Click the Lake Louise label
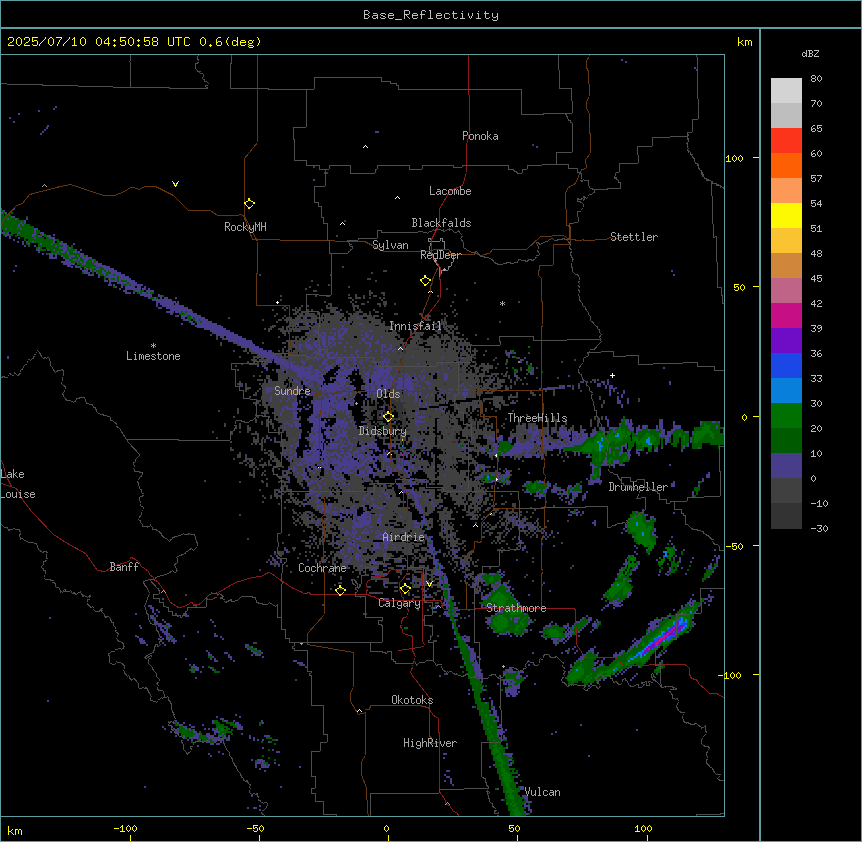862x842 pixels. 18,484
